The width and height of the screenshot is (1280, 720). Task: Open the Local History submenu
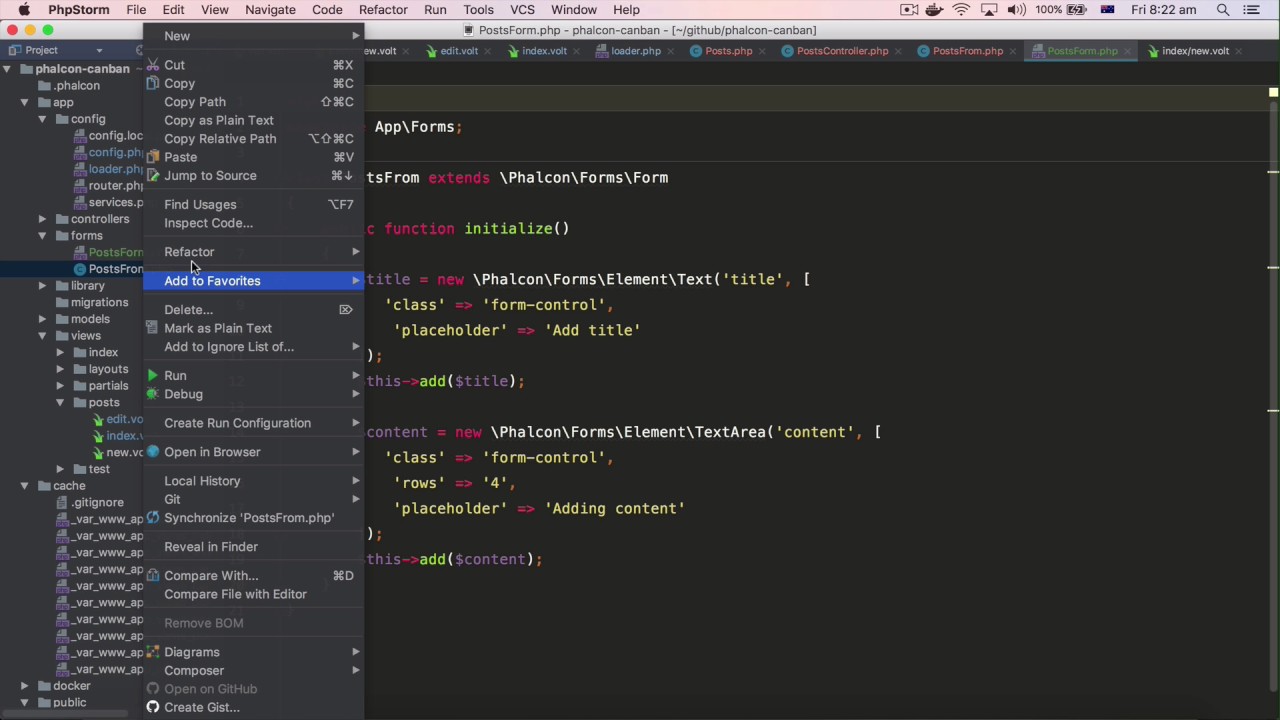(x=254, y=481)
